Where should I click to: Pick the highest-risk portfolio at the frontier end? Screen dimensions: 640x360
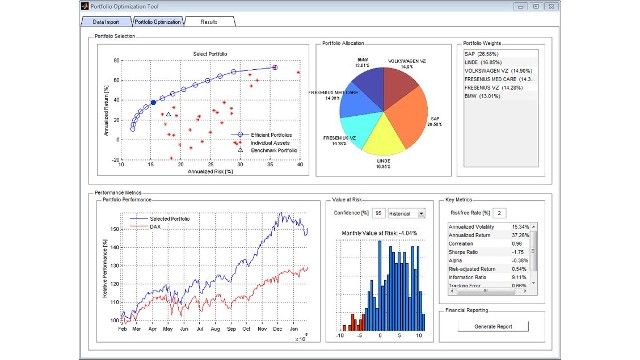pyautogui.click(x=275, y=68)
